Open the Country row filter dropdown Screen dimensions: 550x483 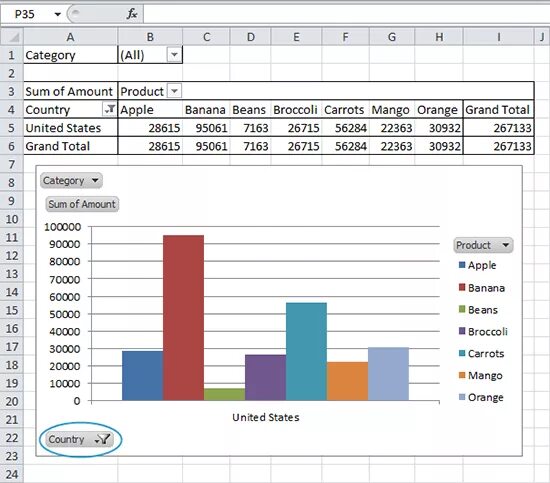click(x=109, y=109)
